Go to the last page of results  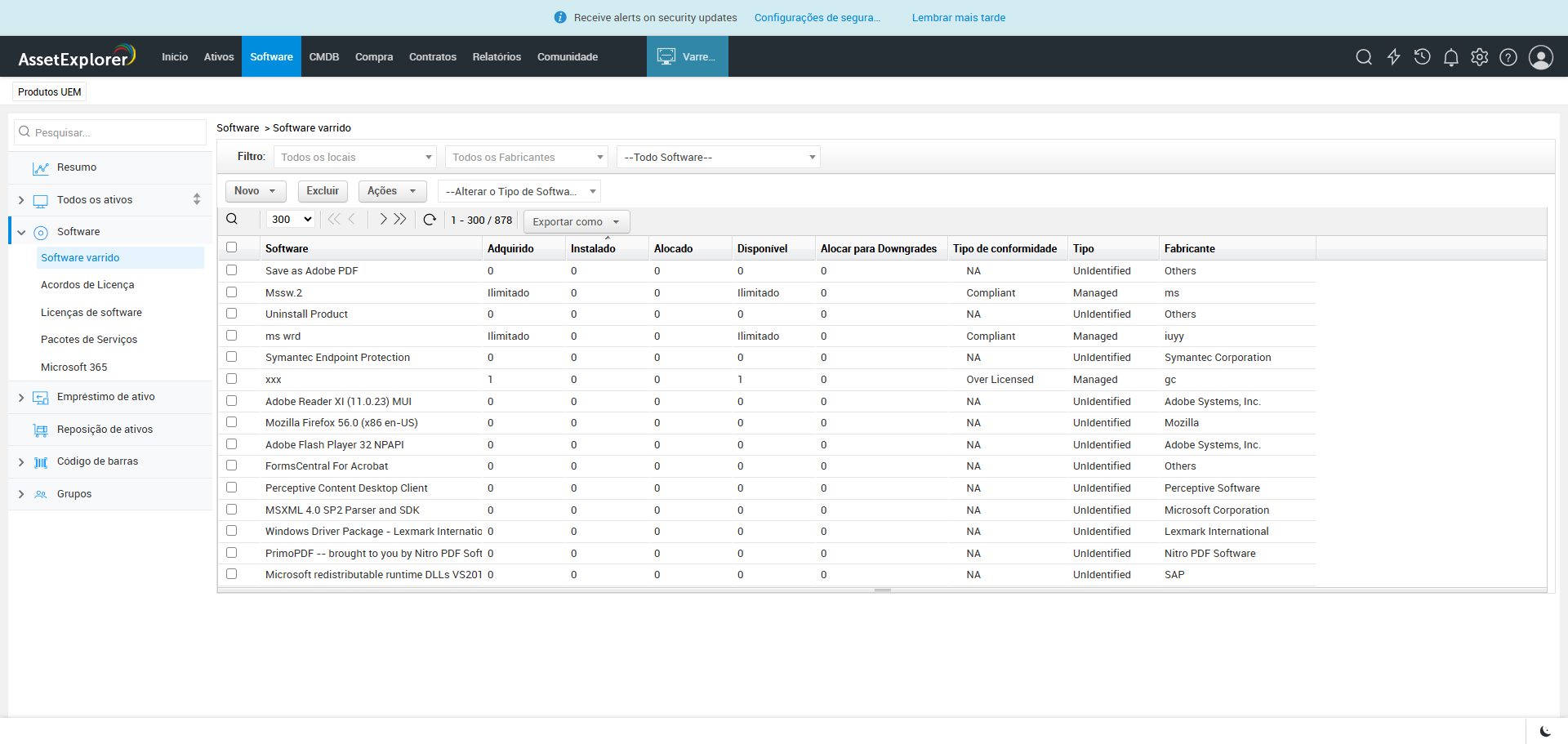tap(400, 220)
